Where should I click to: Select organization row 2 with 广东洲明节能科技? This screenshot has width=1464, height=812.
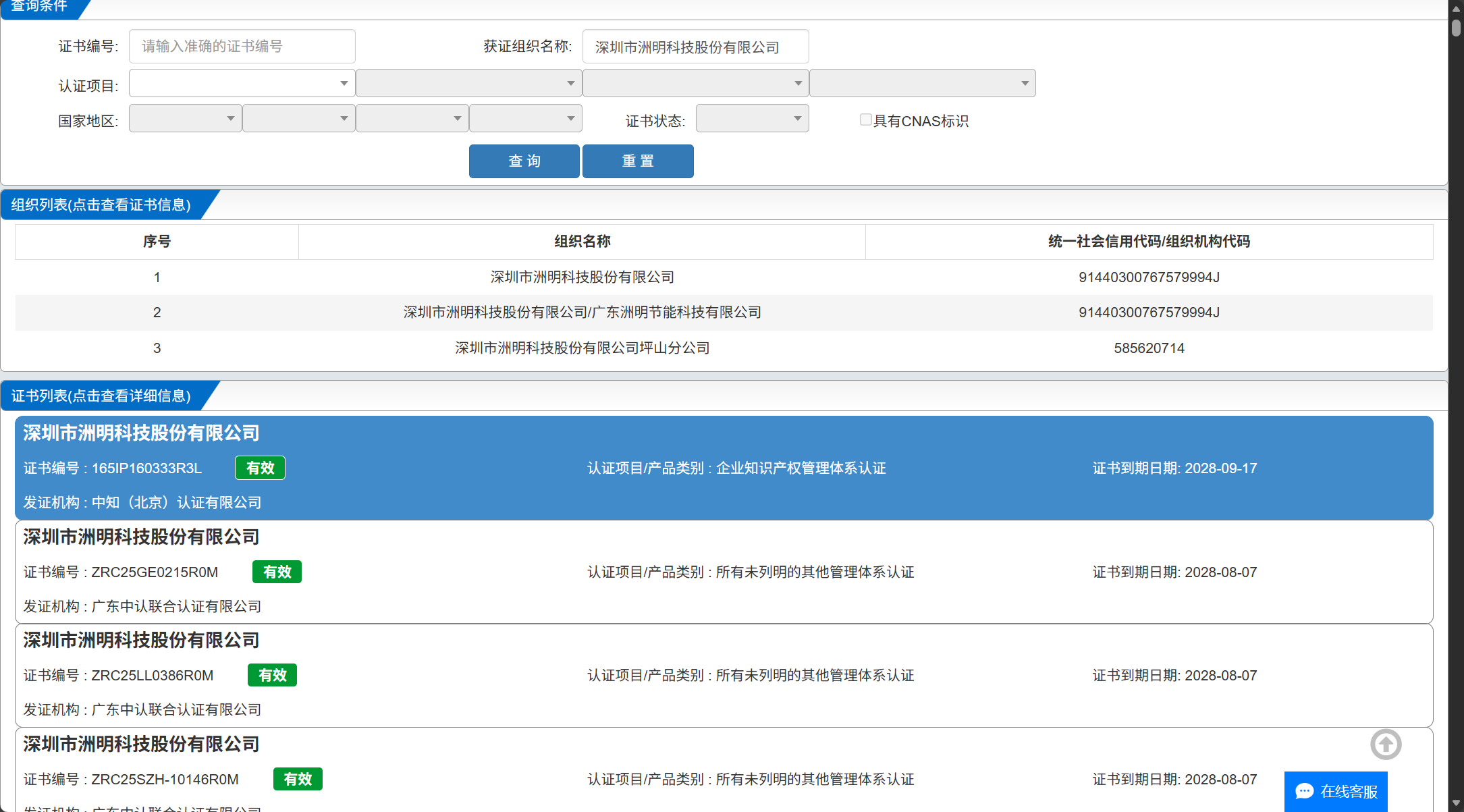point(582,313)
